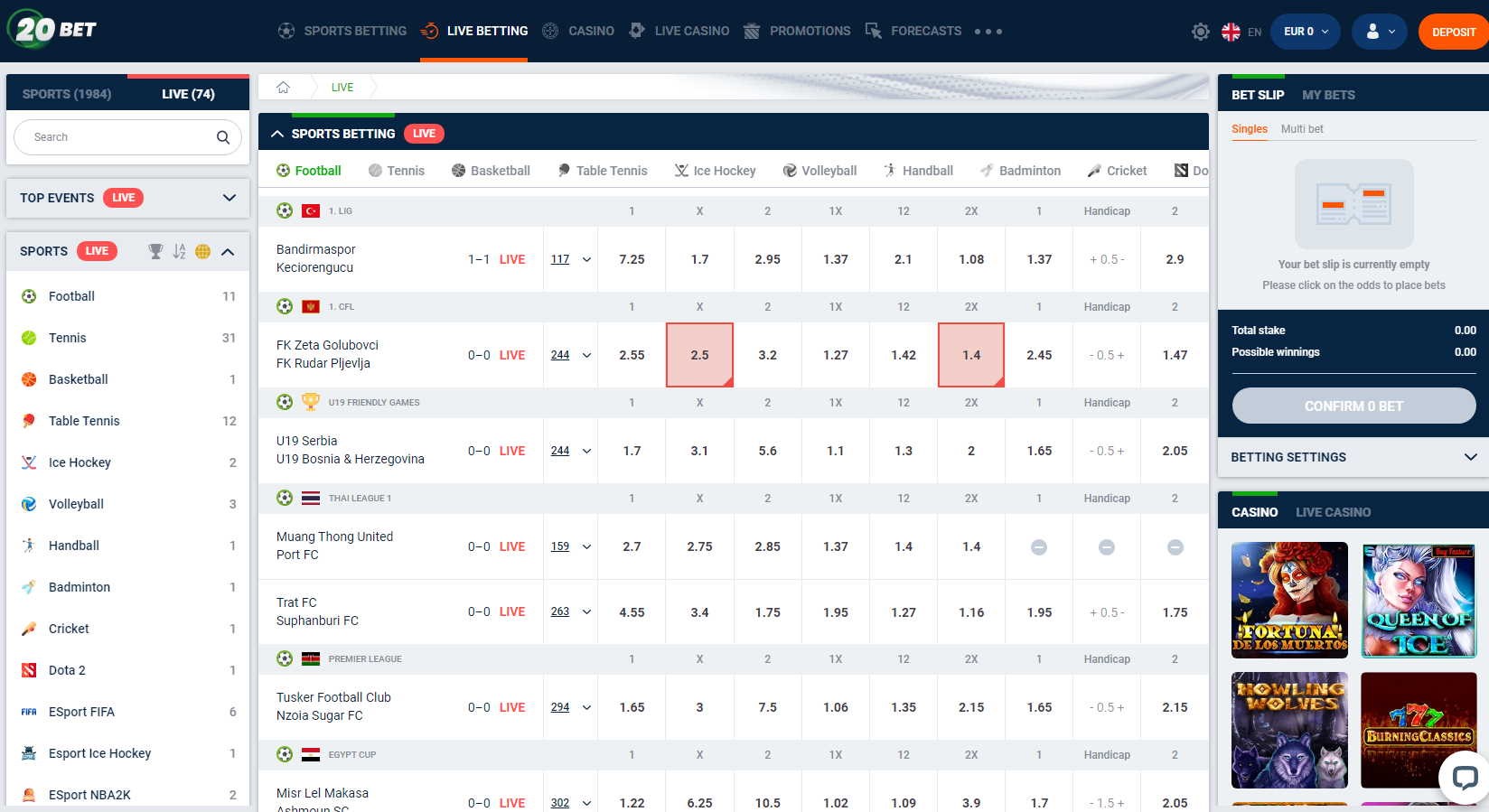
Task: Click into the Search input field
Action: coord(117,137)
